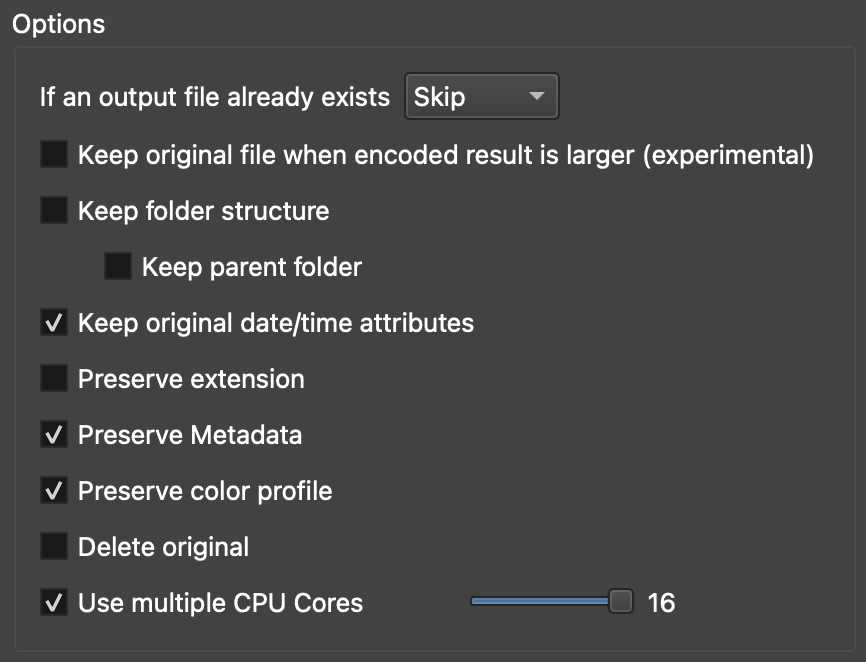Click the CPU cores slider handle

(621, 601)
